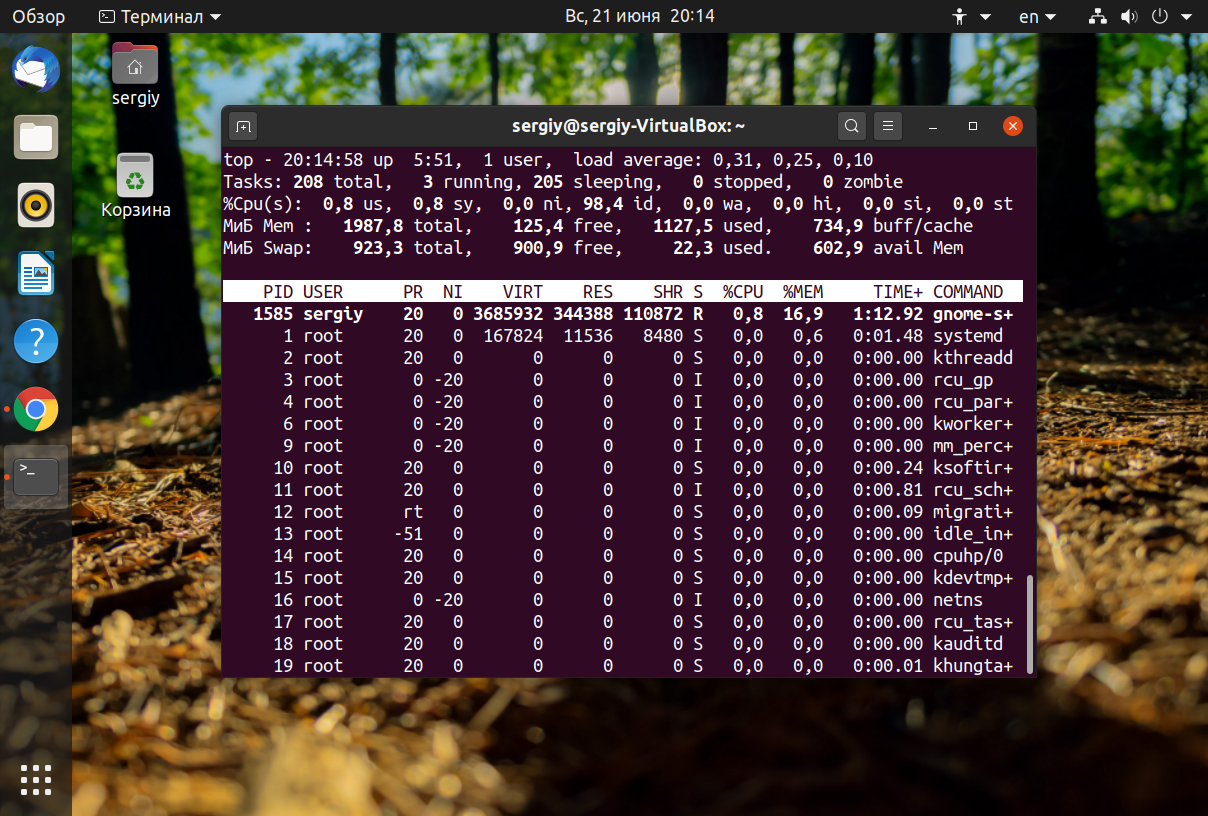1208x816 pixels.
Task: Click the systemd process row
Action: click(x=622, y=336)
